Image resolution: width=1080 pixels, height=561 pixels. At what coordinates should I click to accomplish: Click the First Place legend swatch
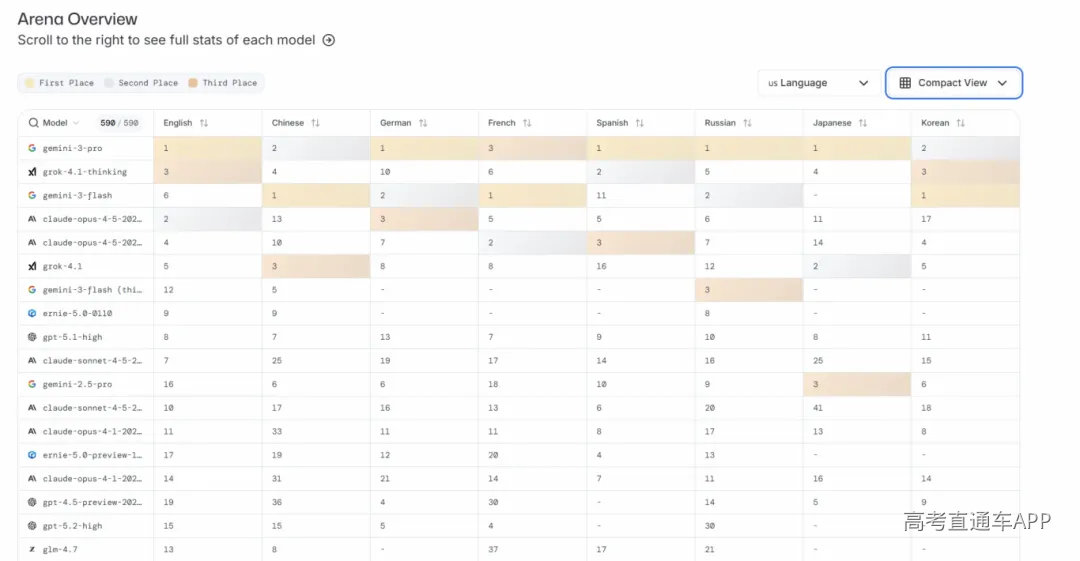tap(29, 83)
